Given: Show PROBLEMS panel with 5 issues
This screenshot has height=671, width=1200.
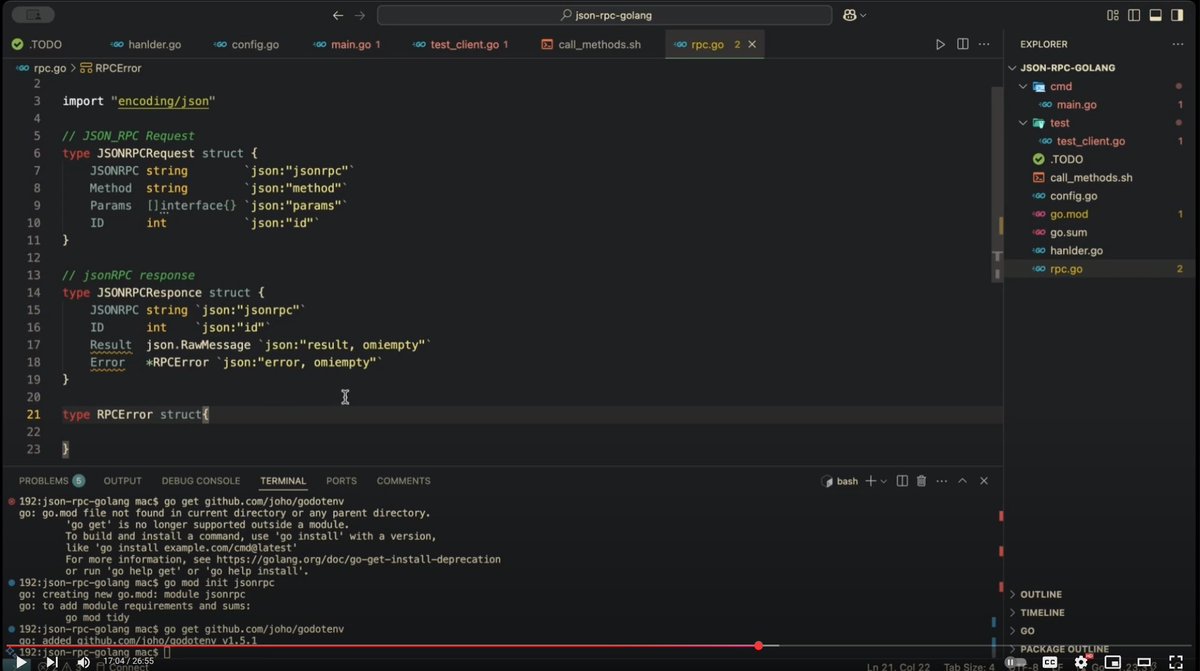Looking at the screenshot, I should click(x=50, y=480).
